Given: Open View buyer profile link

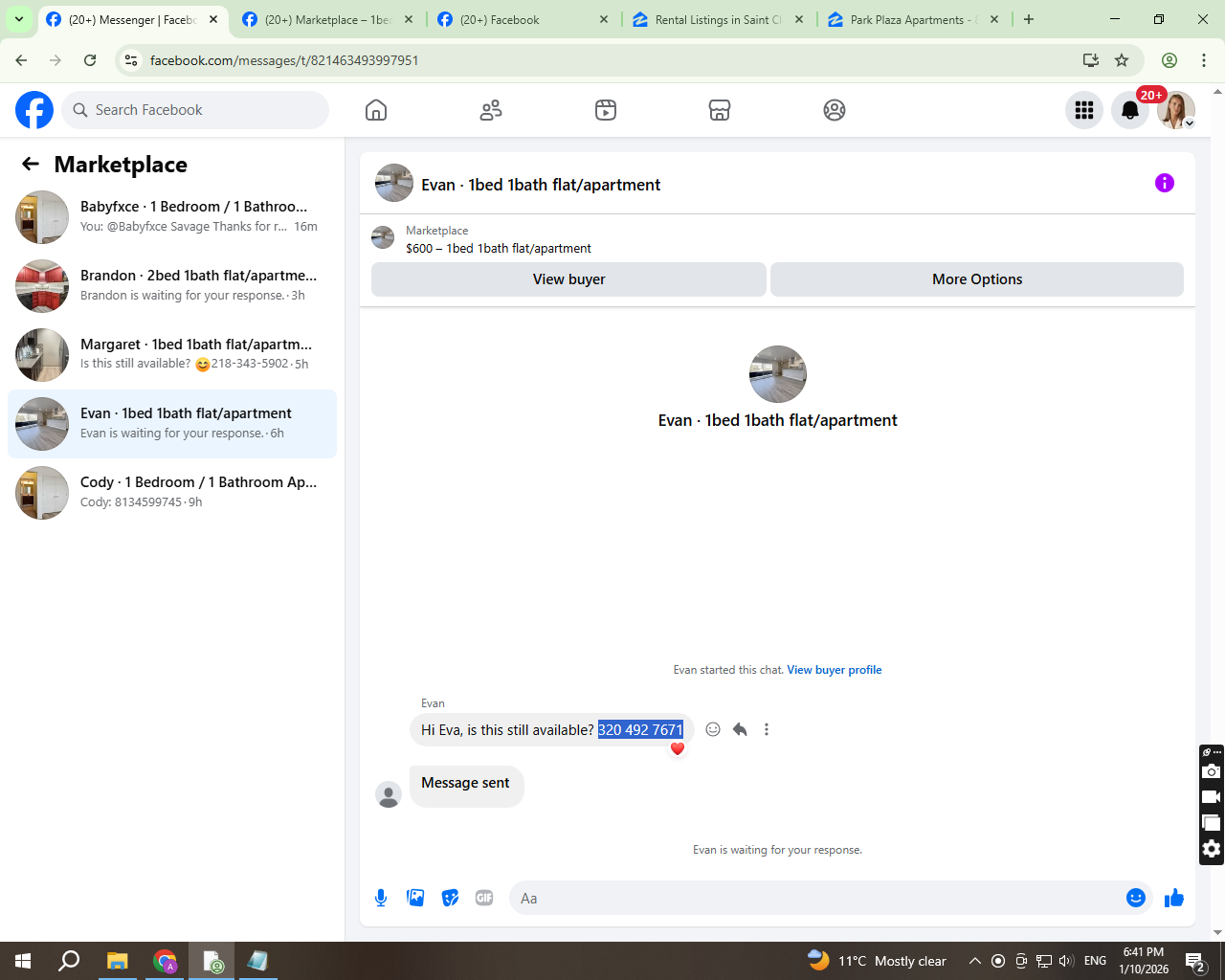Looking at the screenshot, I should click(x=835, y=670).
